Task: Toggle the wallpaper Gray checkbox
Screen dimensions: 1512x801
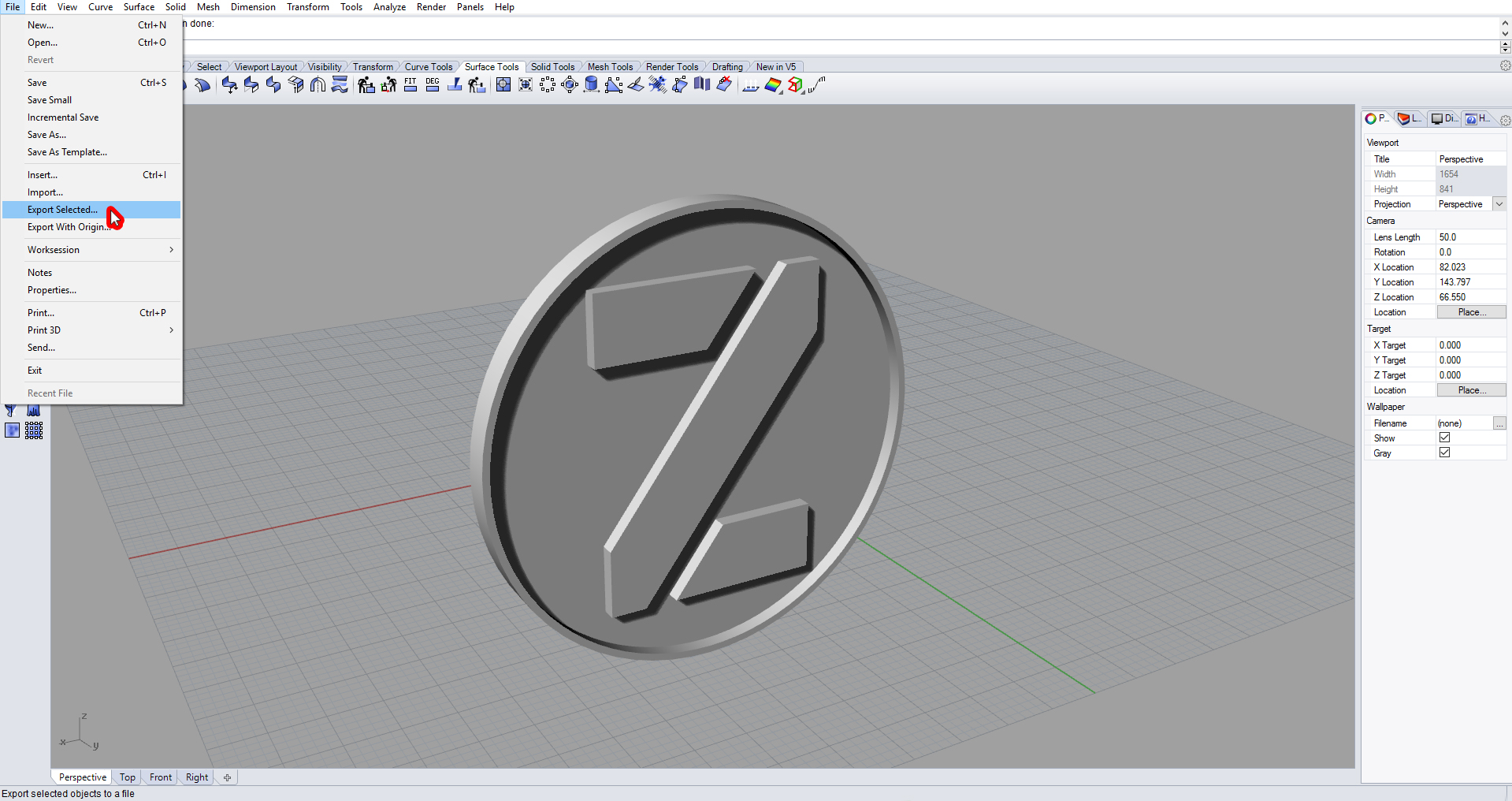Action: pos(1444,453)
